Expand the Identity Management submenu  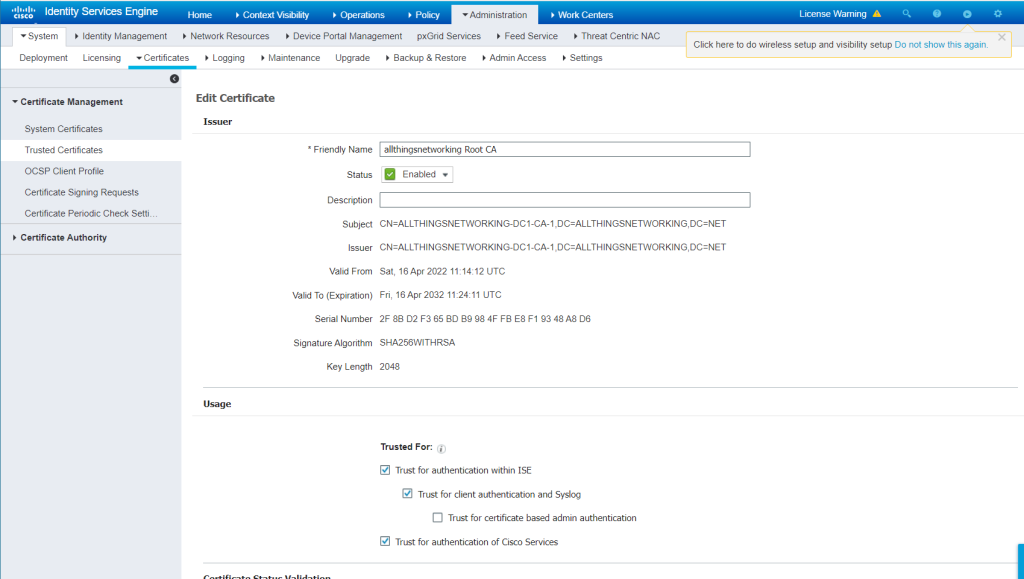(120, 36)
